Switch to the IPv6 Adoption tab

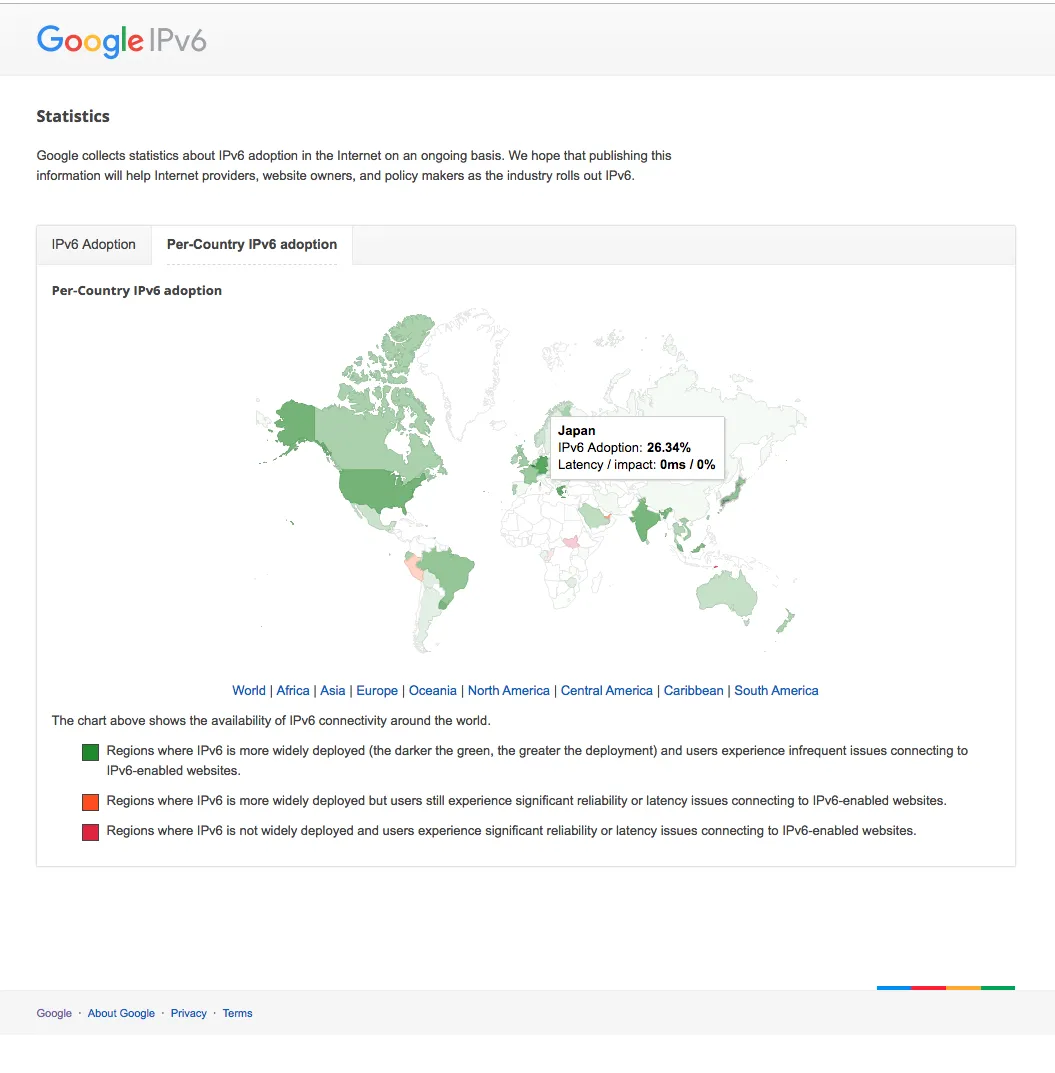point(94,245)
